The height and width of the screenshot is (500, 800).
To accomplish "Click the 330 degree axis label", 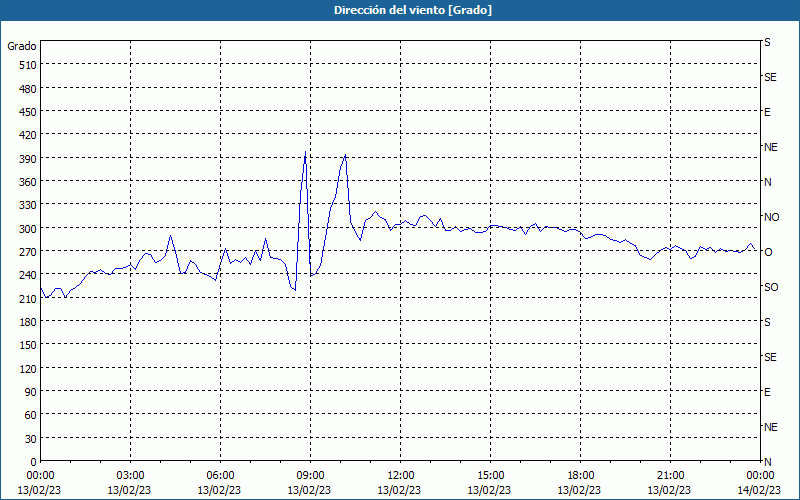I will click(28, 205).
